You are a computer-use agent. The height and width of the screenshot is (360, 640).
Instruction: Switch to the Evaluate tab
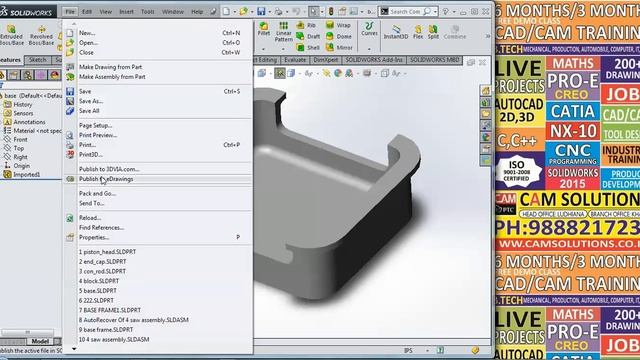coord(295,60)
